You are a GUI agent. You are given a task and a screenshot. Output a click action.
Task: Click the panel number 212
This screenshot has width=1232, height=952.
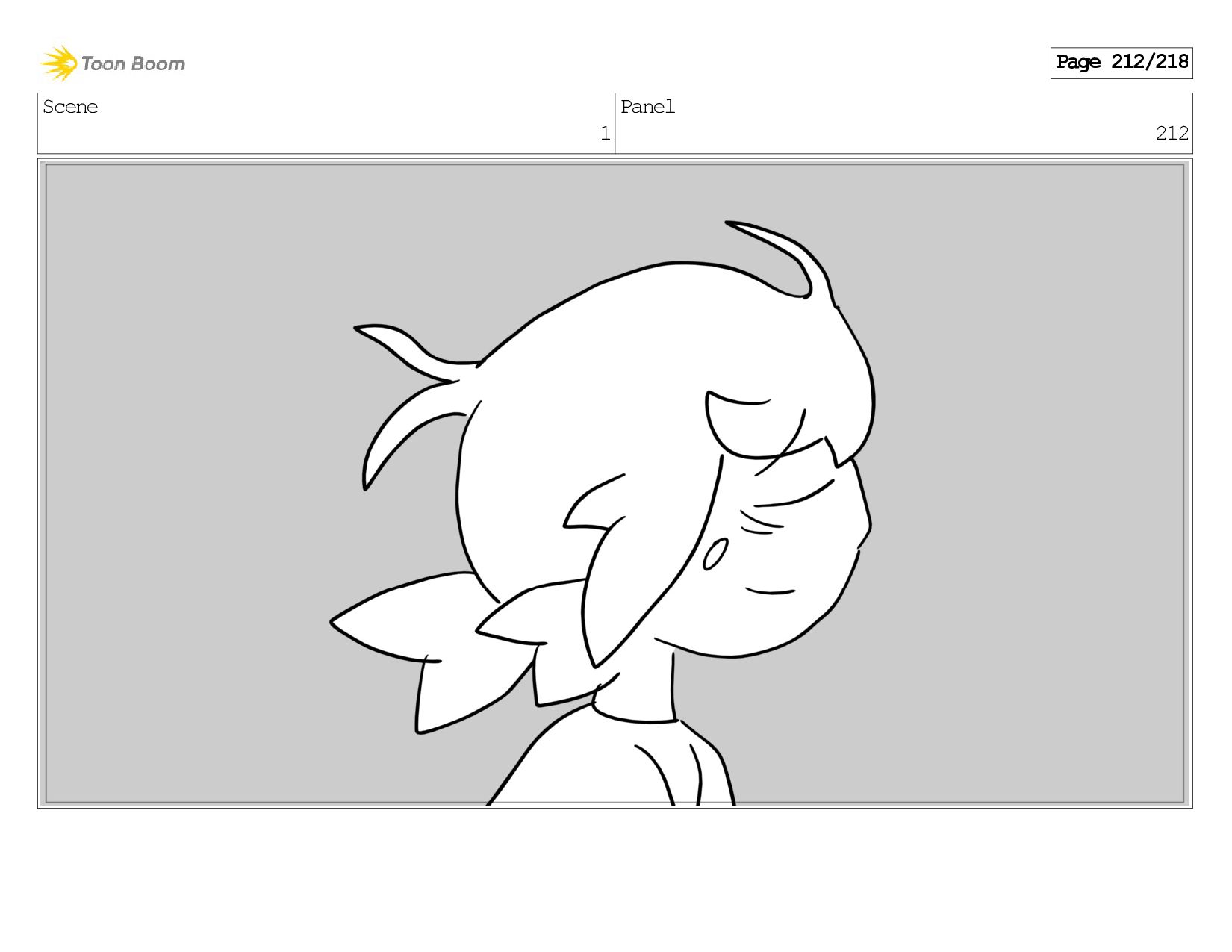tap(1172, 134)
